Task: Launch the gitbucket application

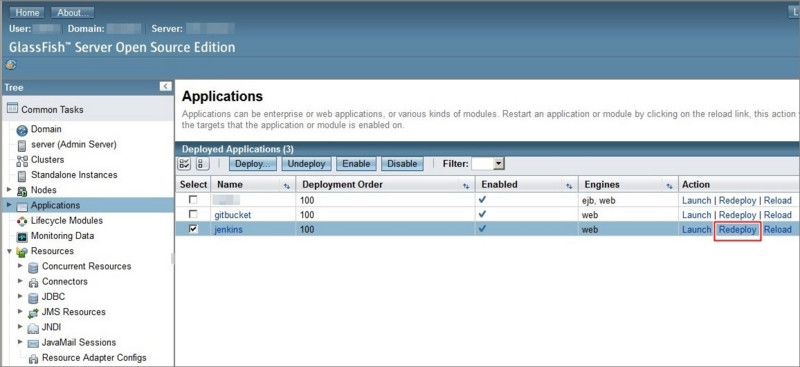Action: [x=696, y=215]
